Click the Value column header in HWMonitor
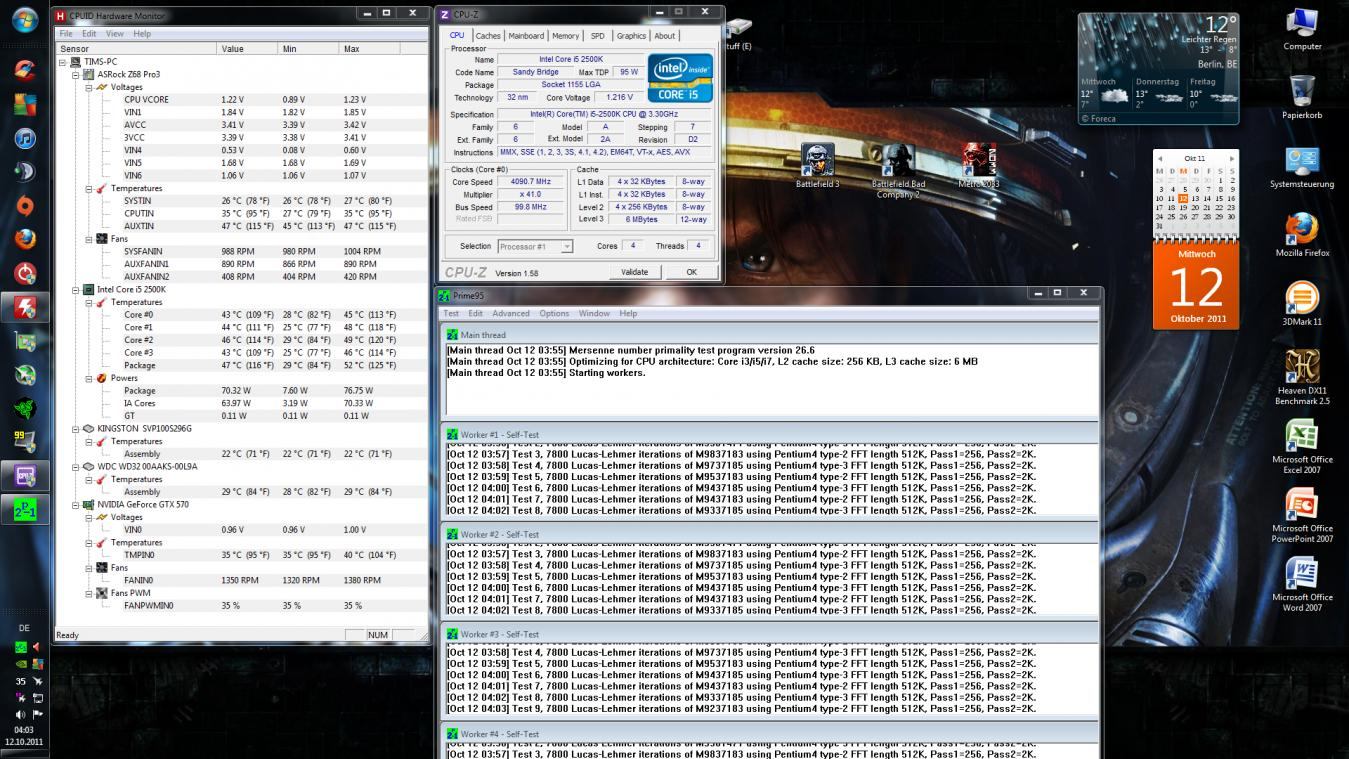The width and height of the screenshot is (1349, 759). coord(247,48)
